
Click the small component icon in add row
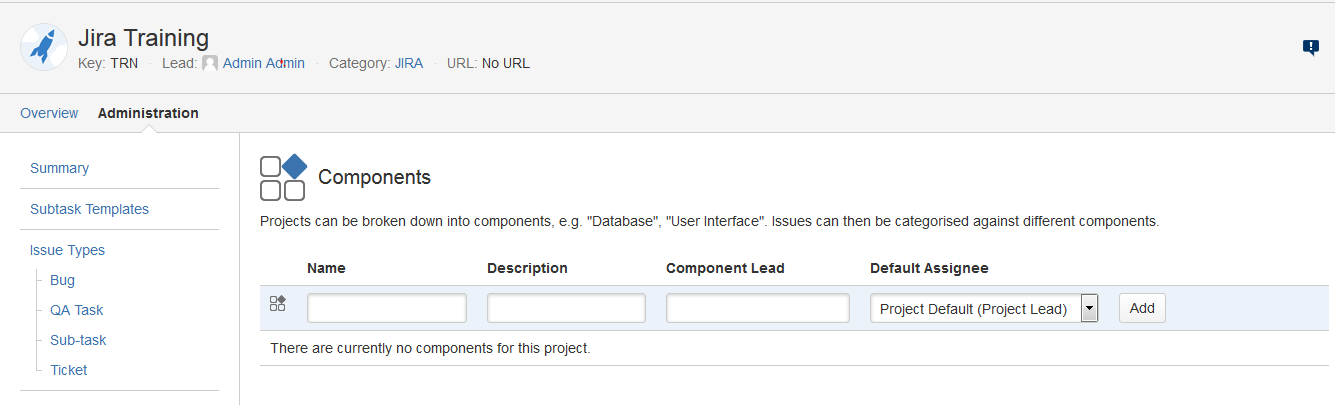(278, 303)
